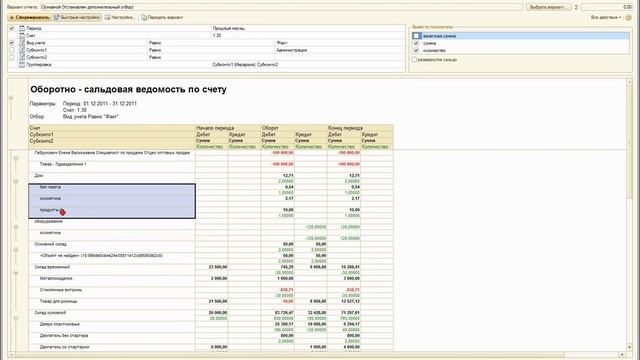640x360 pixels.
Task: Select the Склад временный row
Action: (52, 267)
